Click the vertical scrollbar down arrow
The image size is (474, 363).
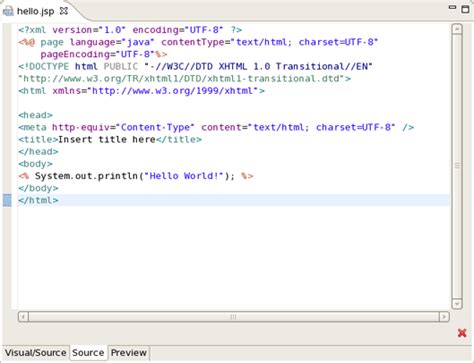click(457, 304)
